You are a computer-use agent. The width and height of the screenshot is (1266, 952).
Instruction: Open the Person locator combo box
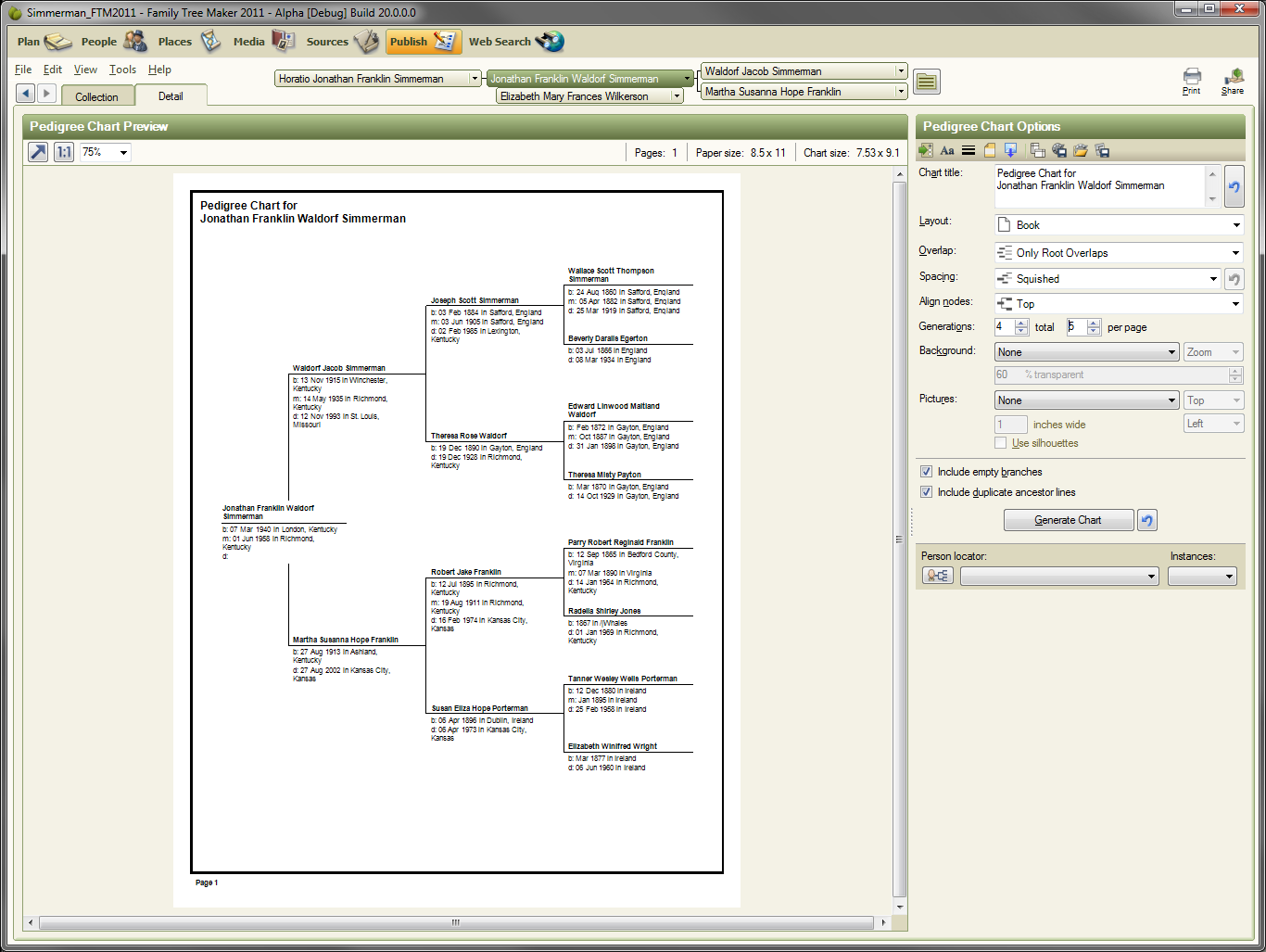pyautogui.click(x=1060, y=577)
